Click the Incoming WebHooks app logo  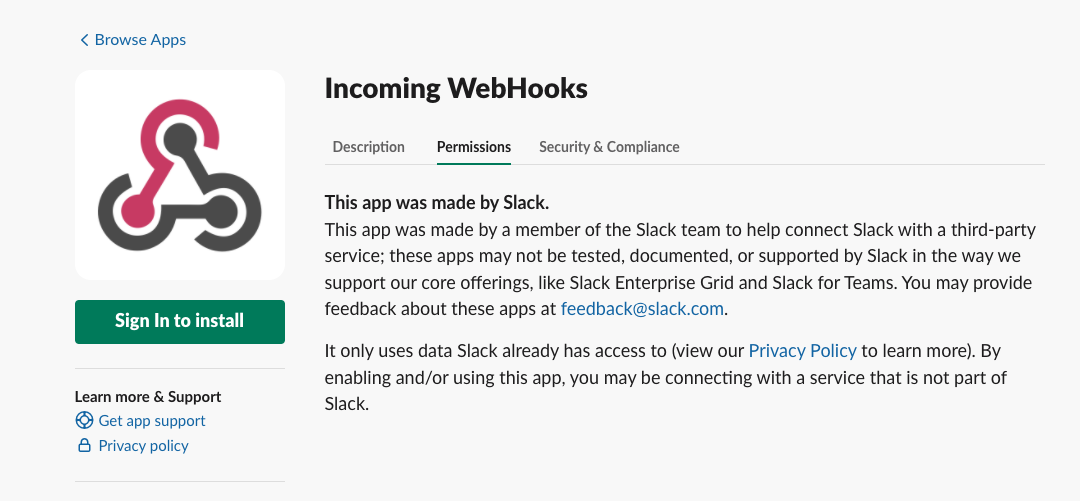point(180,175)
